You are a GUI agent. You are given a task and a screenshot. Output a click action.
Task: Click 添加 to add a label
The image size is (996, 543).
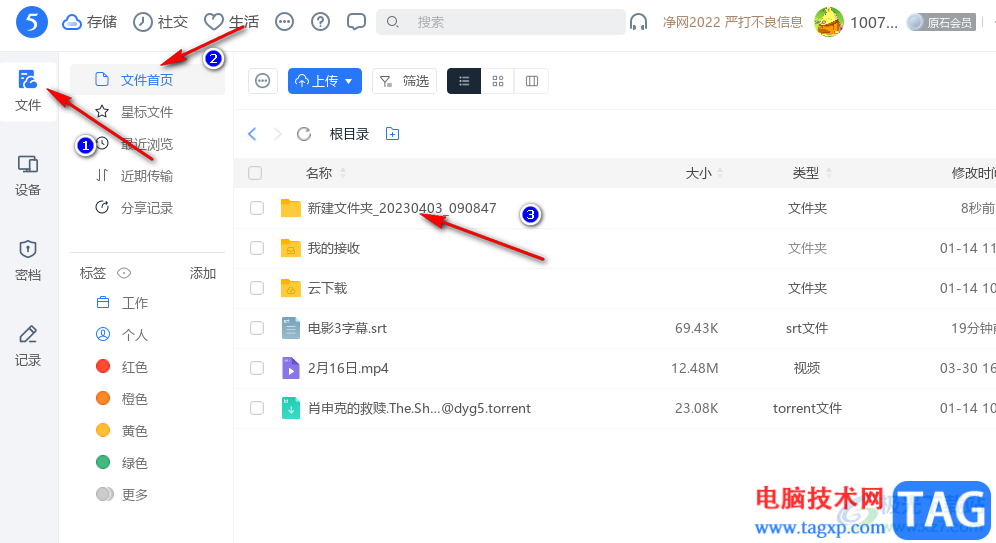click(203, 273)
